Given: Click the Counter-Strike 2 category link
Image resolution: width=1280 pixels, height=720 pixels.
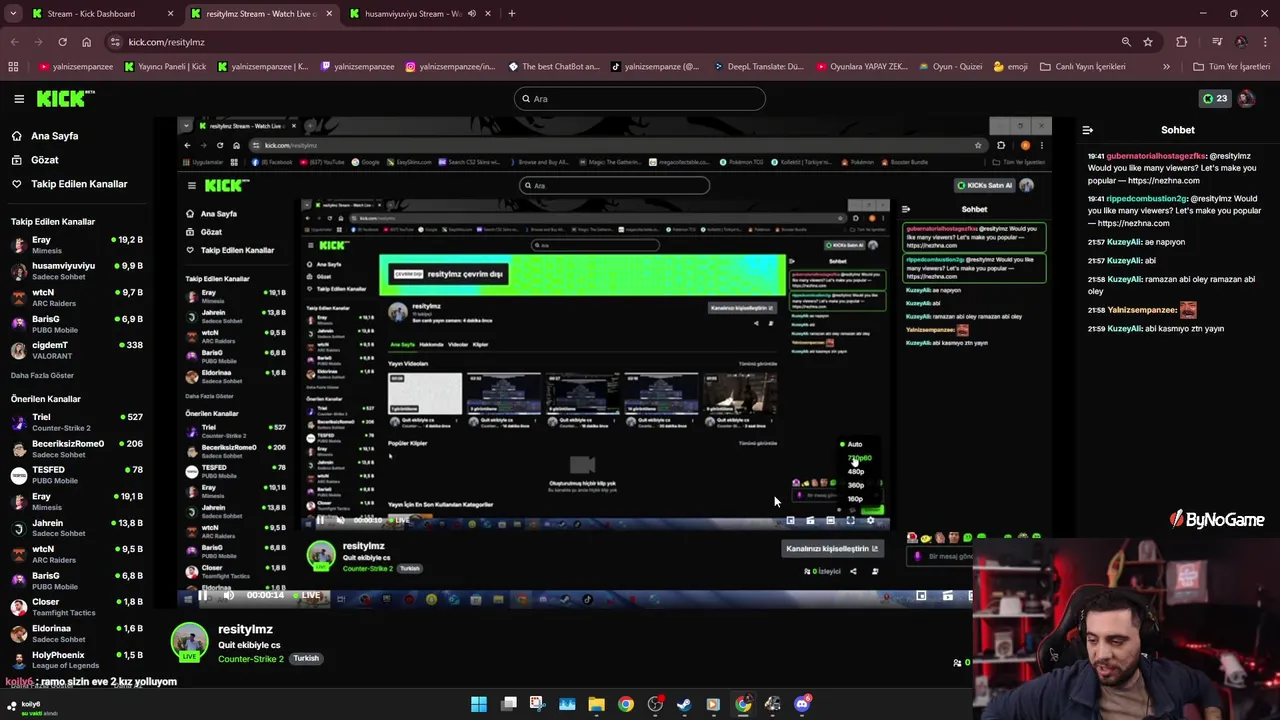Looking at the screenshot, I should [x=251, y=659].
